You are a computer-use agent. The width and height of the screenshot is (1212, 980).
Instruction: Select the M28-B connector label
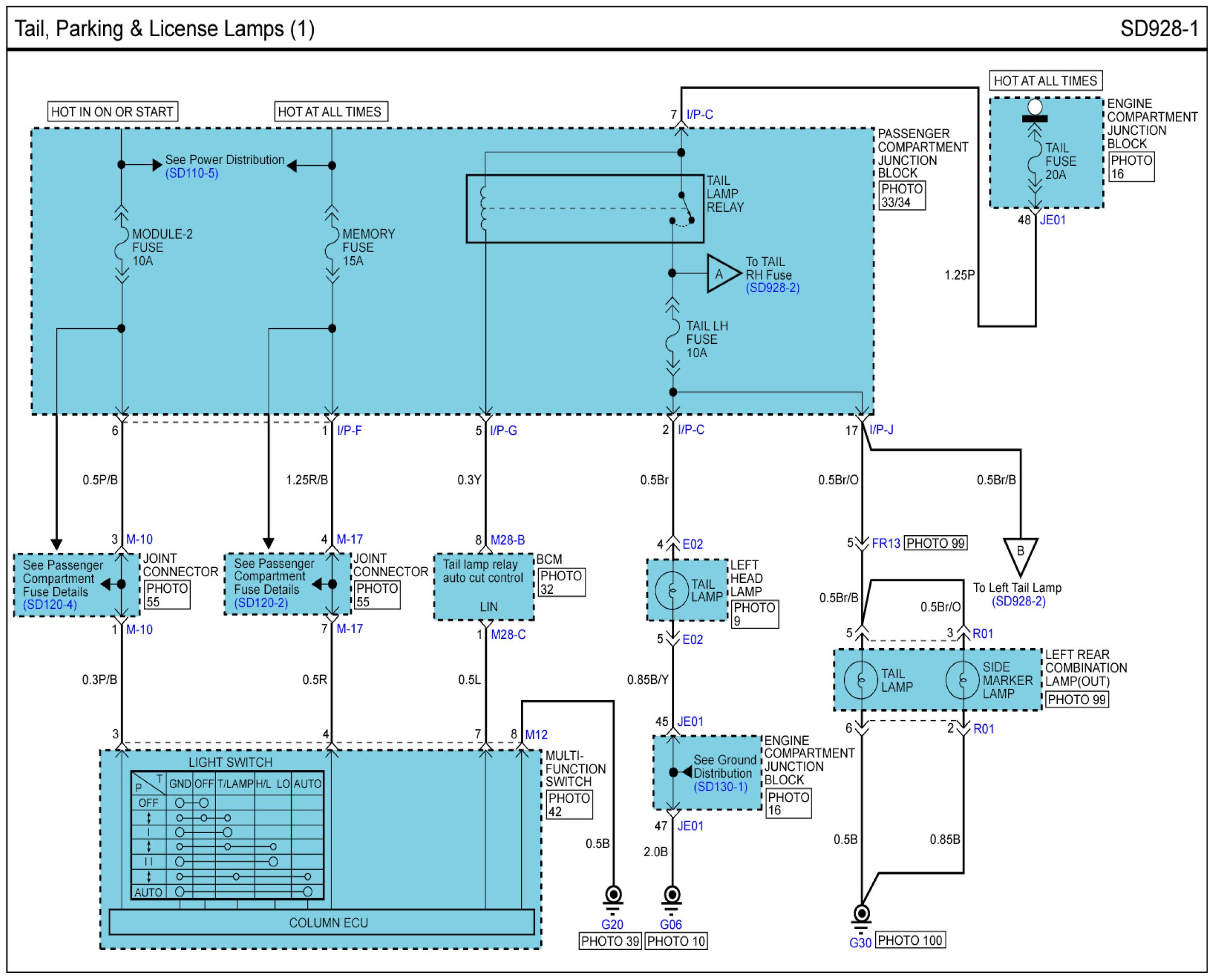[x=507, y=540]
